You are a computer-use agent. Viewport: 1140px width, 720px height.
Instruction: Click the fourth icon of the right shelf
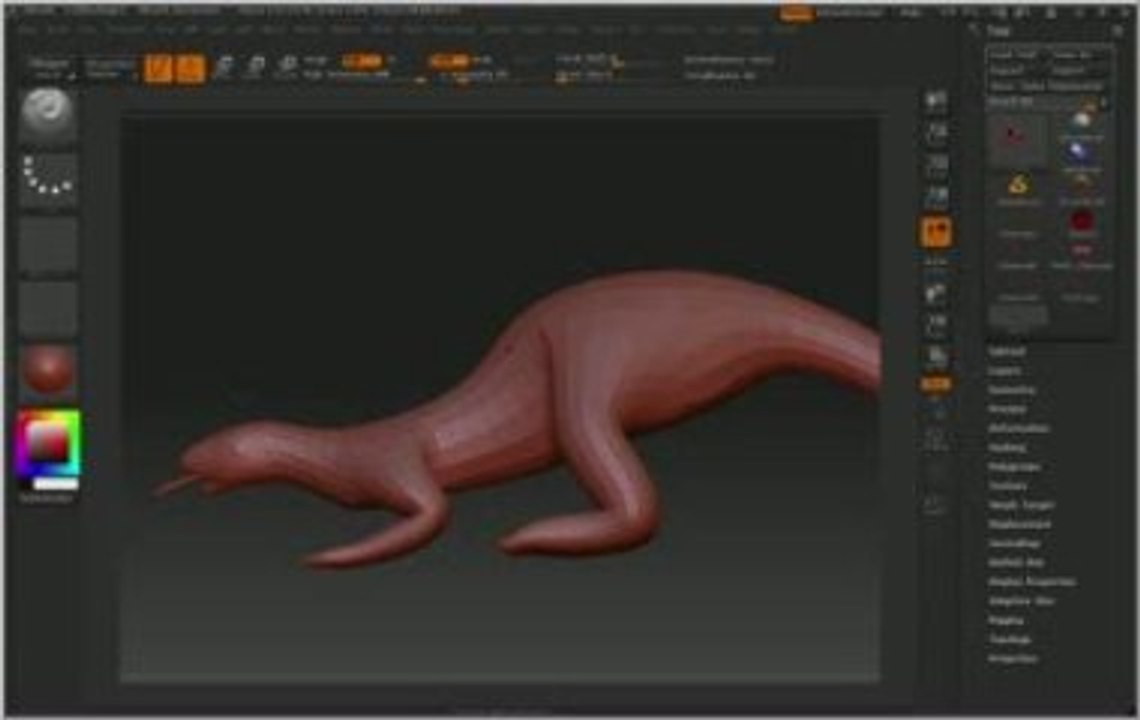pyautogui.click(x=936, y=196)
